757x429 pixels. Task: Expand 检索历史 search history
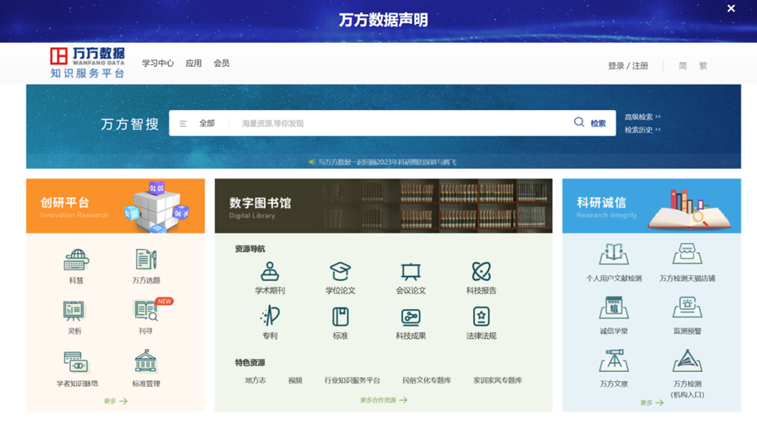(642, 129)
